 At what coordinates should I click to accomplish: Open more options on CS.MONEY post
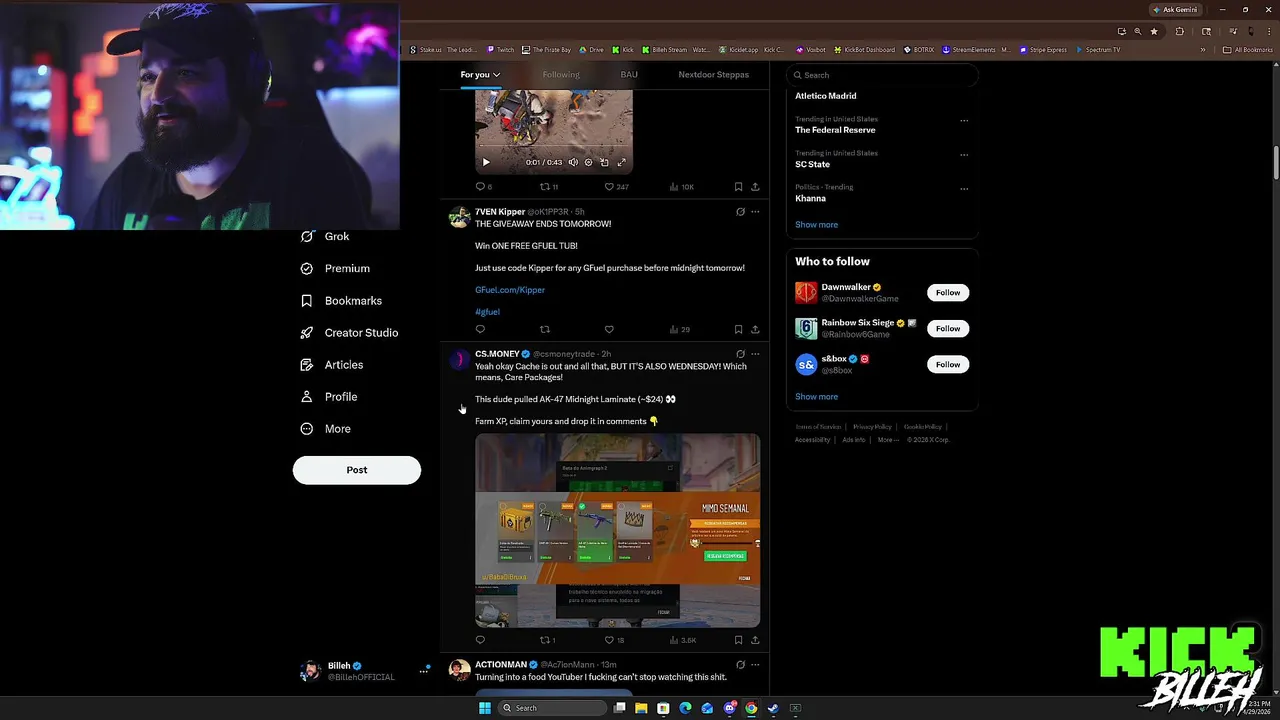(x=755, y=354)
